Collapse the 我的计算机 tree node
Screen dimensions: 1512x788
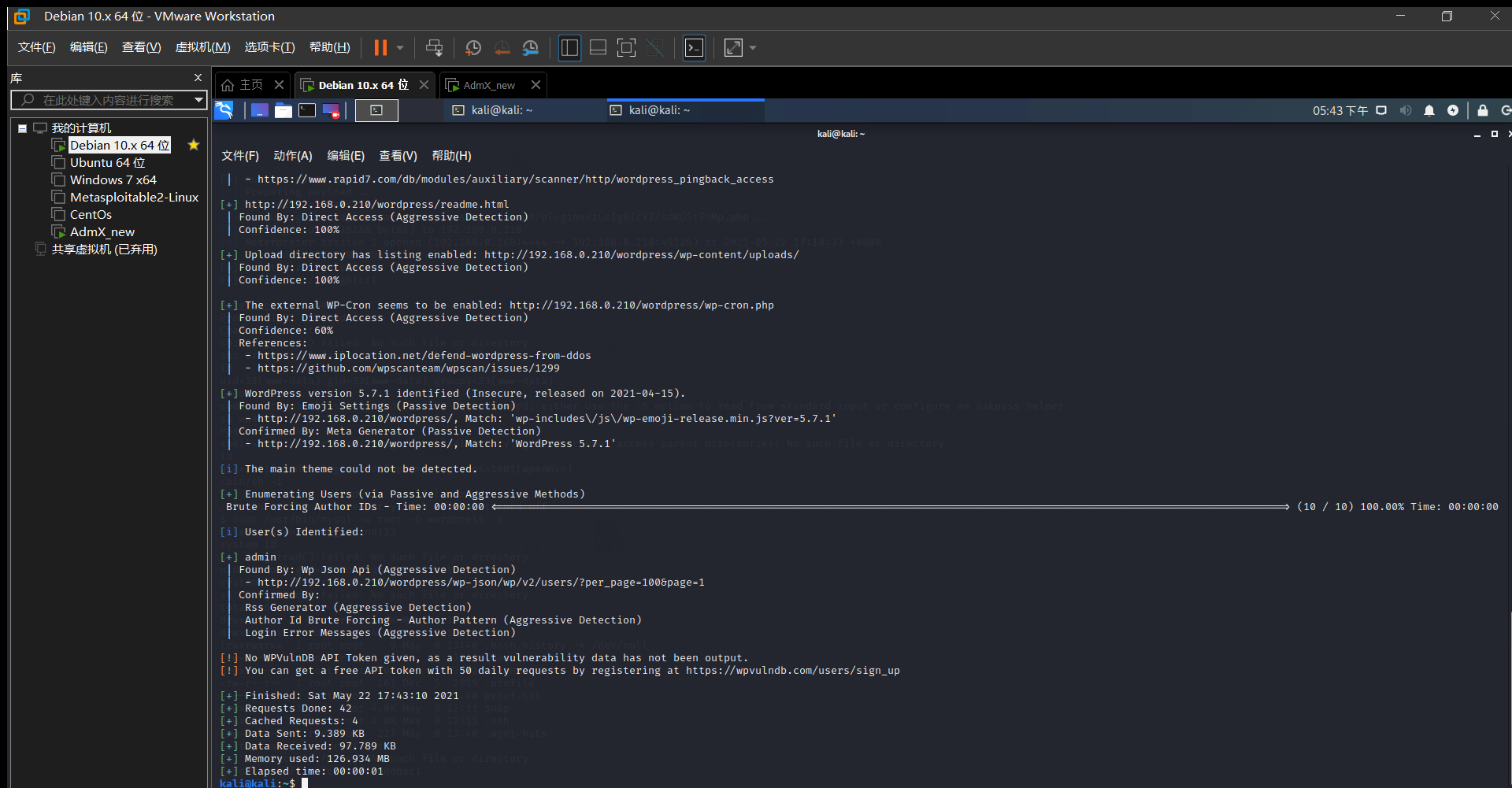[23, 128]
